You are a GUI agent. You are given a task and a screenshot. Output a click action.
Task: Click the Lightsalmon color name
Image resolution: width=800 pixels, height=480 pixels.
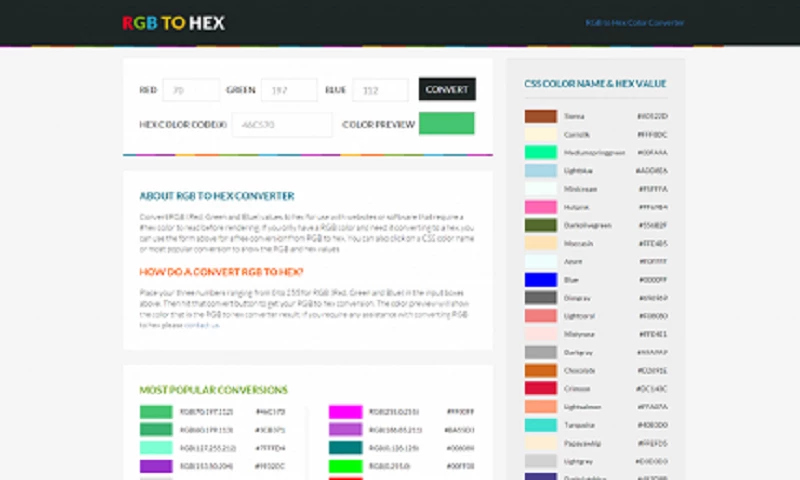click(x=582, y=407)
